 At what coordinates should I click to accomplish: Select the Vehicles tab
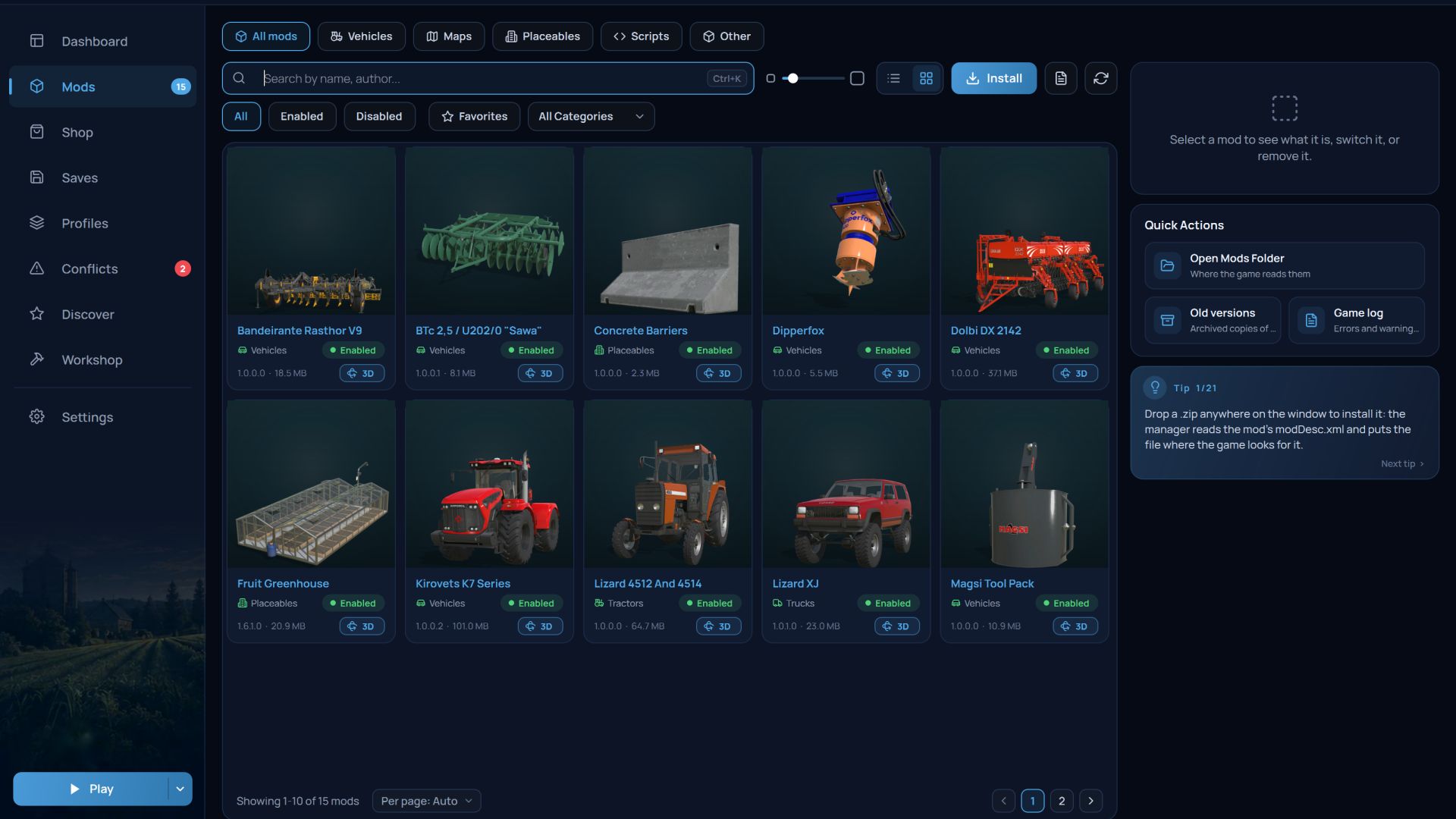point(362,36)
